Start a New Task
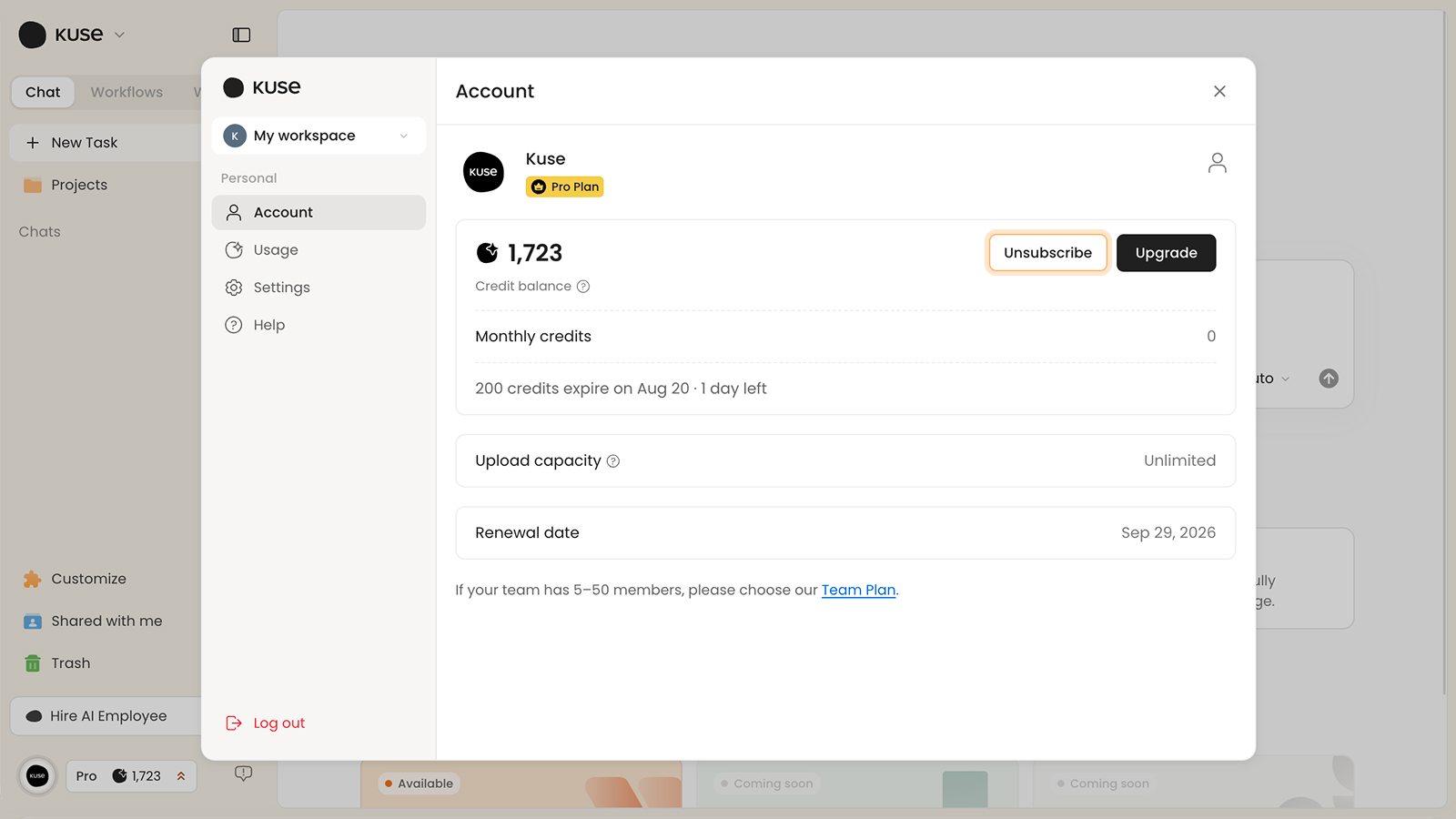The height and width of the screenshot is (819, 1456). (x=105, y=143)
